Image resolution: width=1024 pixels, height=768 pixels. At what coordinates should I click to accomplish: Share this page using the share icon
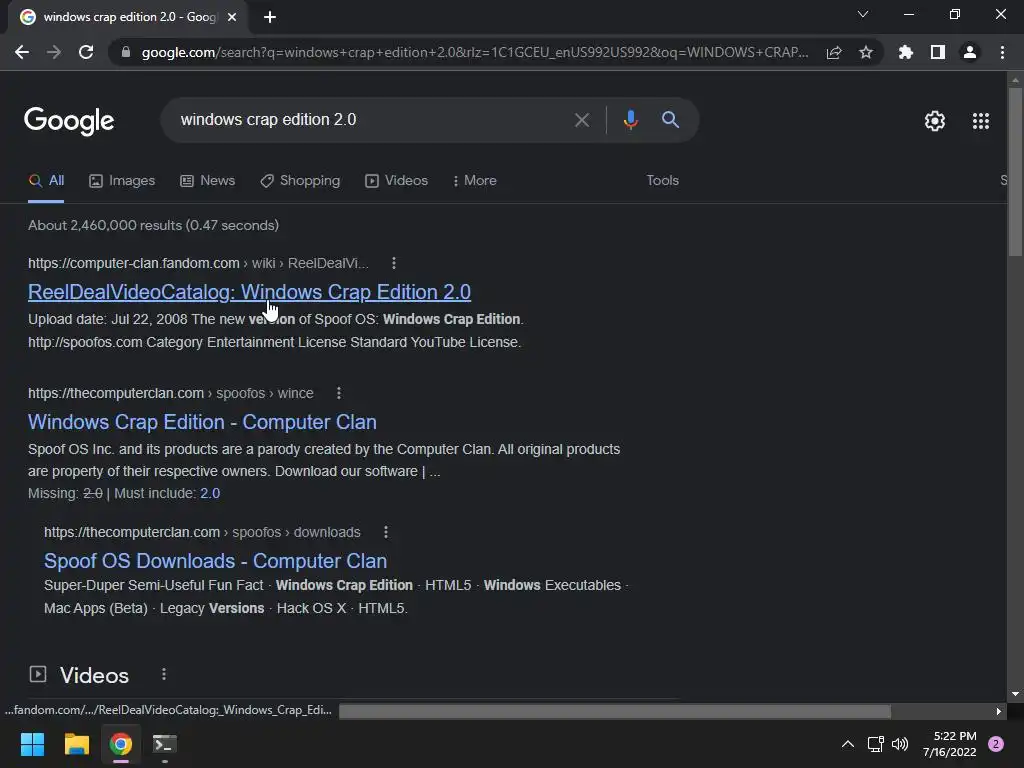(x=834, y=52)
